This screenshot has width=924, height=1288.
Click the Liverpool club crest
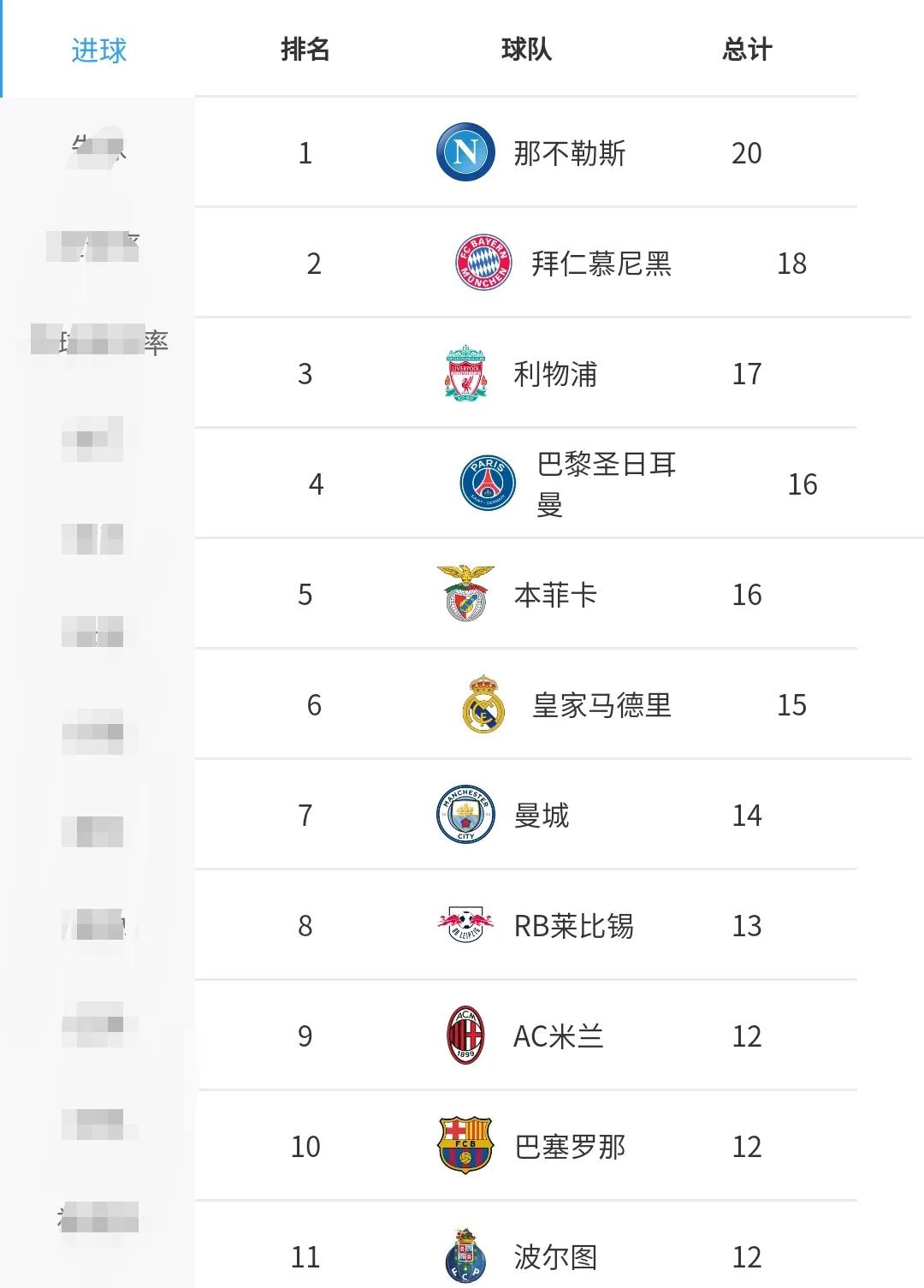(x=465, y=373)
